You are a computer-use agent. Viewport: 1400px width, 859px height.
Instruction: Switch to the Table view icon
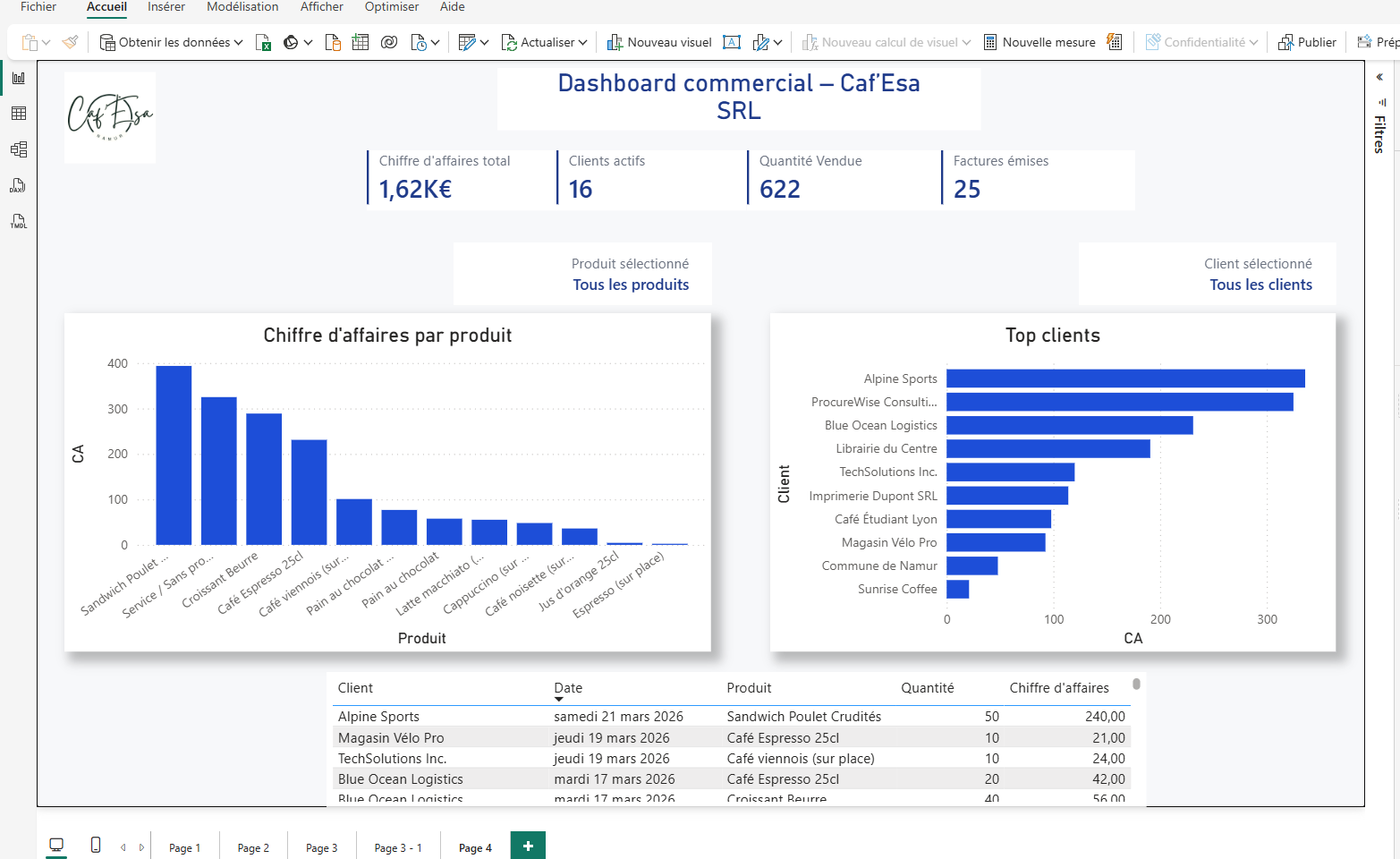pos(18,114)
